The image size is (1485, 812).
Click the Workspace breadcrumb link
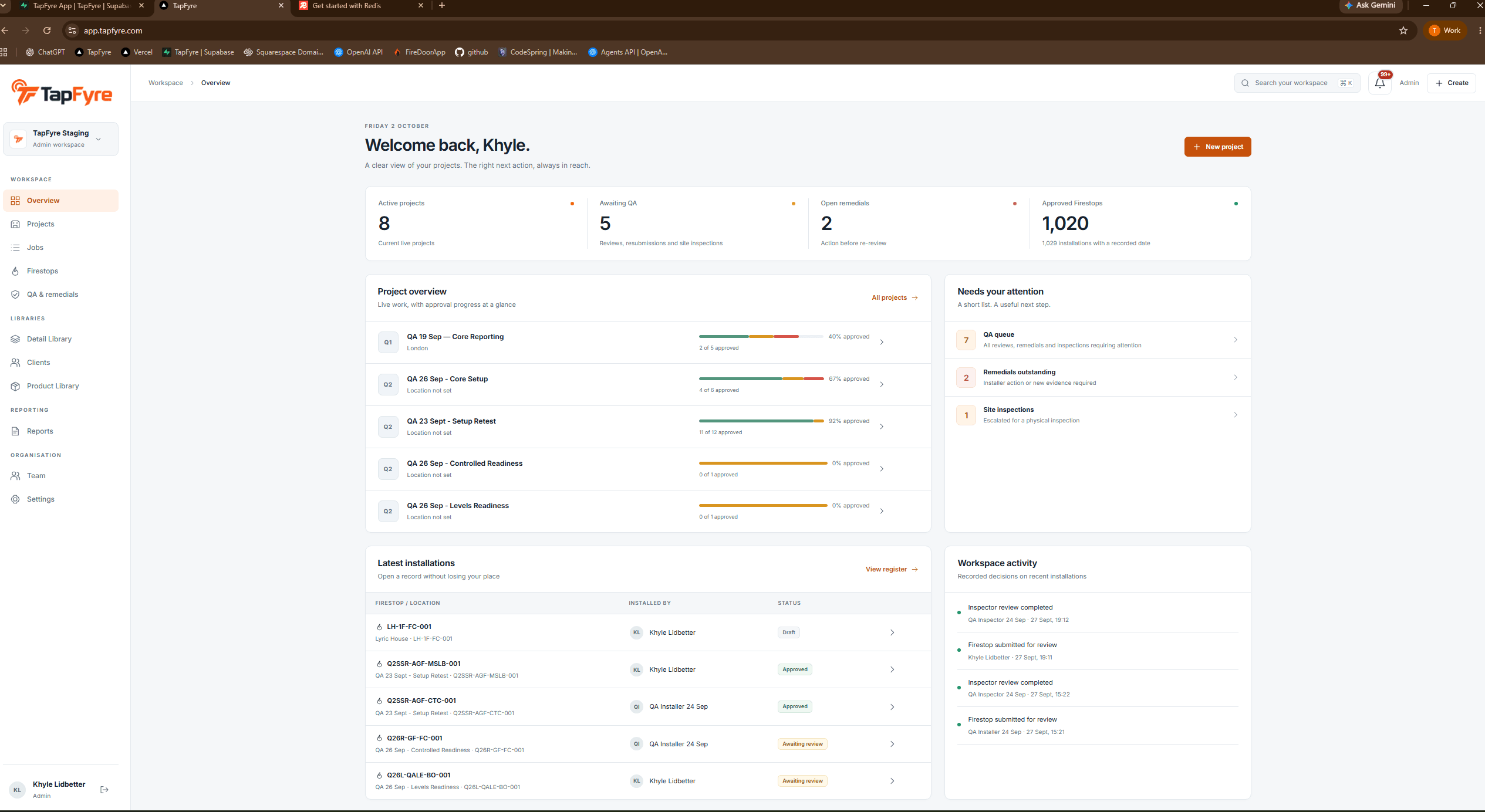click(x=166, y=83)
